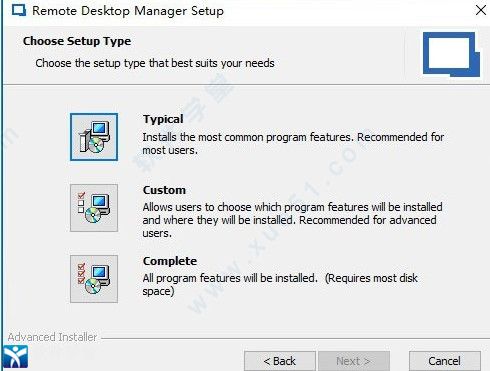The height and width of the screenshot is (371, 490).
Task: Click the 'Allows users to choose which program features' text
Action: [292, 220]
